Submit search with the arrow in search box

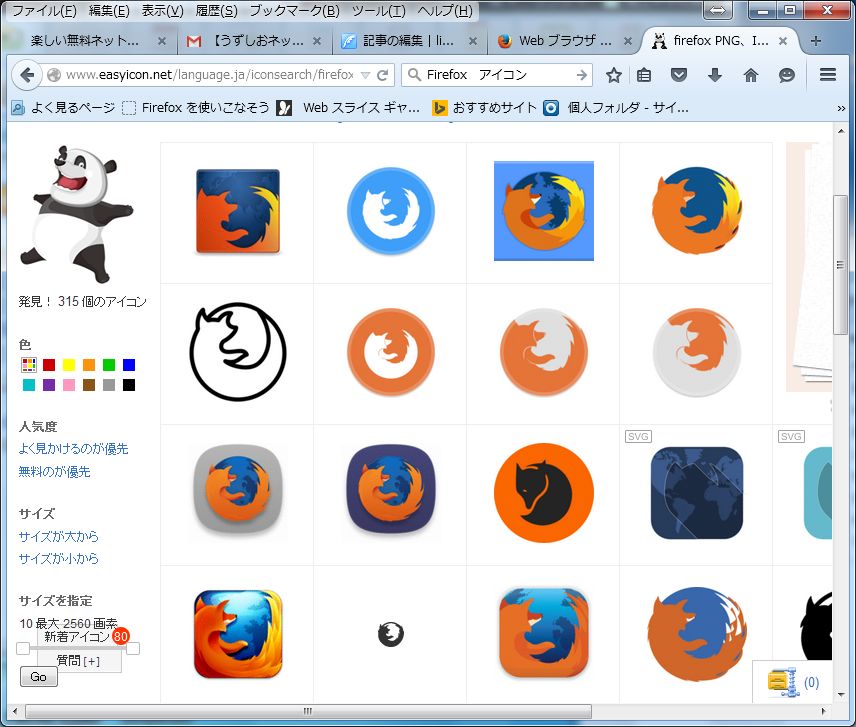pos(582,75)
